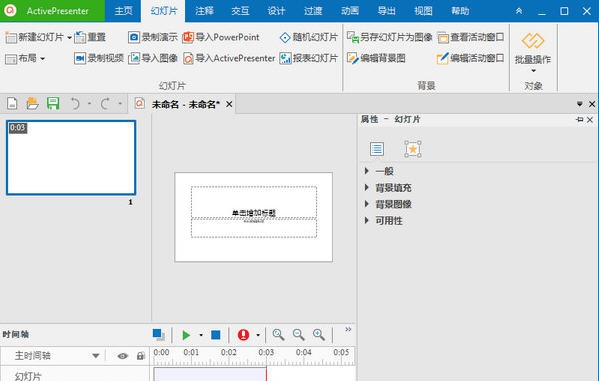This screenshot has height=381, width=599.
Task: Insert a Report Slide (报表幻灯片)
Action: click(x=309, y=58)
